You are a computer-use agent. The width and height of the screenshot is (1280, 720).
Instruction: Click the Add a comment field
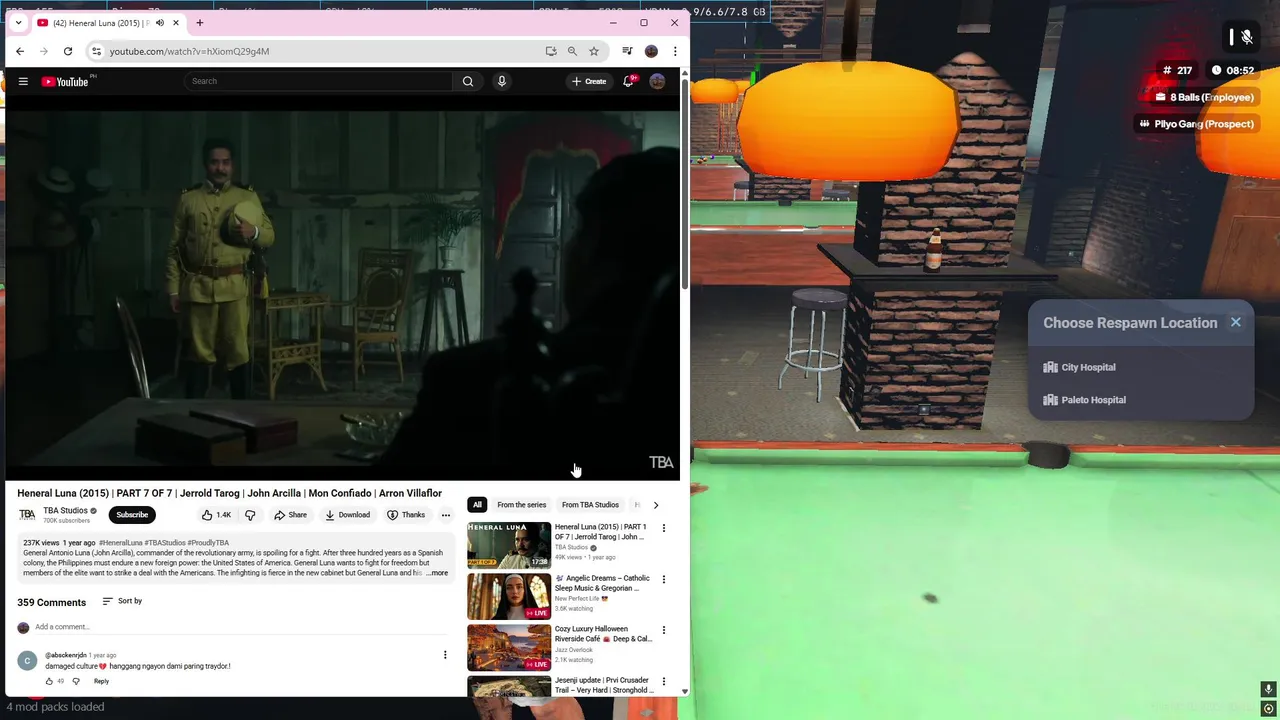pos(240,627)
